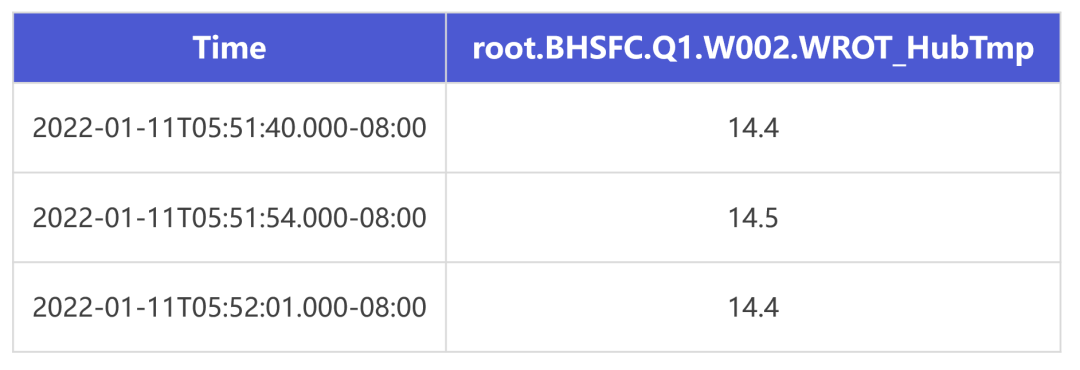Highlight the middle row's temperature value
The width and height of the screenshot is (1080, 370).
click(753, 218)
